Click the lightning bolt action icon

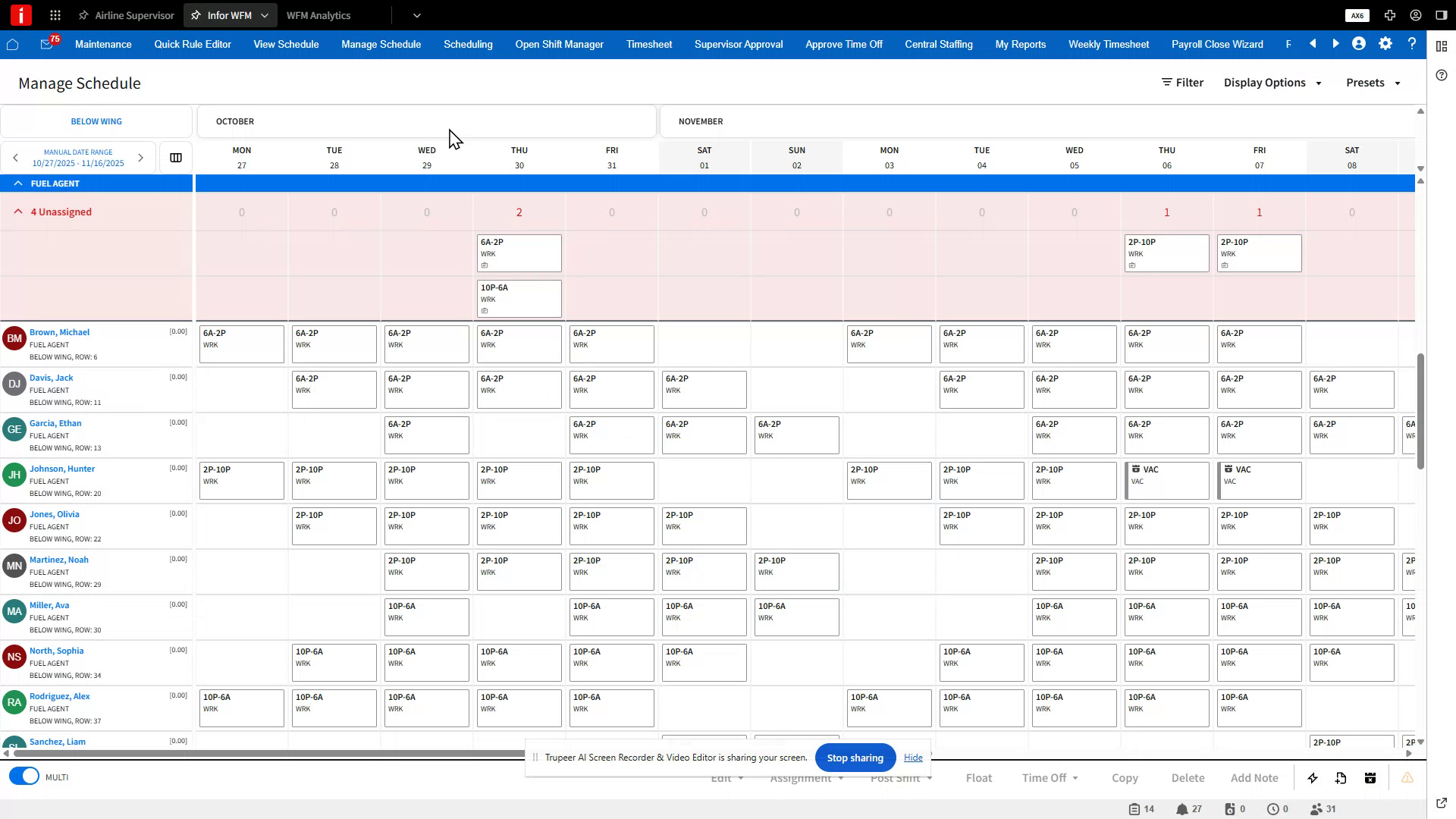(1311, 777)
